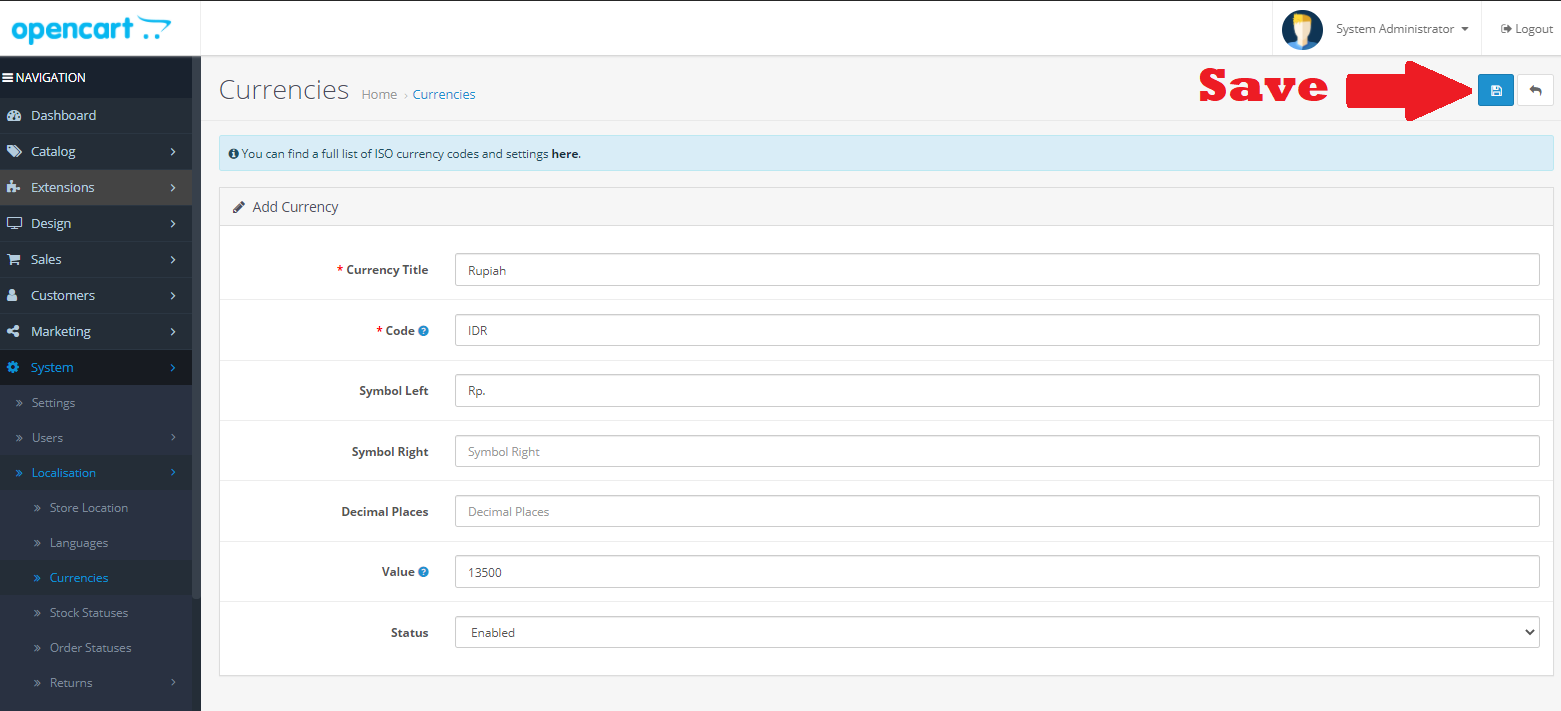Click the Value field help icon
This screenshot has width=1561, height=711.
point(423,572)
